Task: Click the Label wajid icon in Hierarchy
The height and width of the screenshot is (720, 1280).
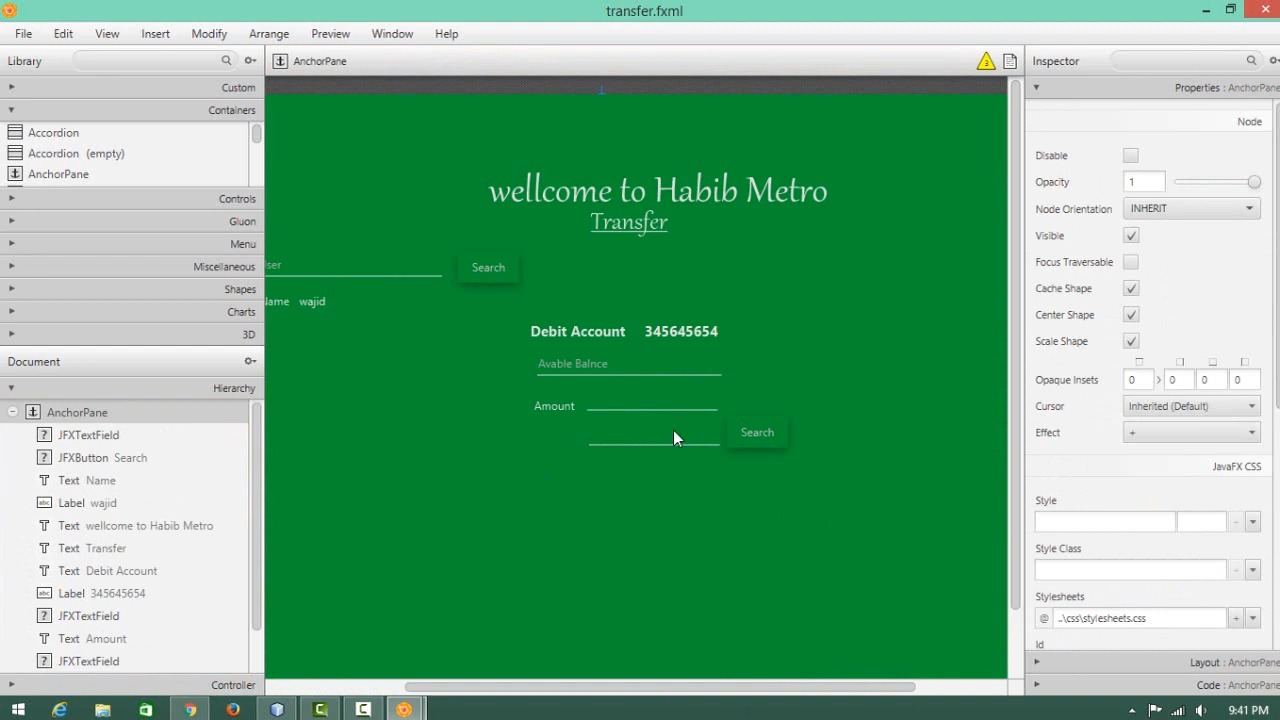Action: pos(44,503)
